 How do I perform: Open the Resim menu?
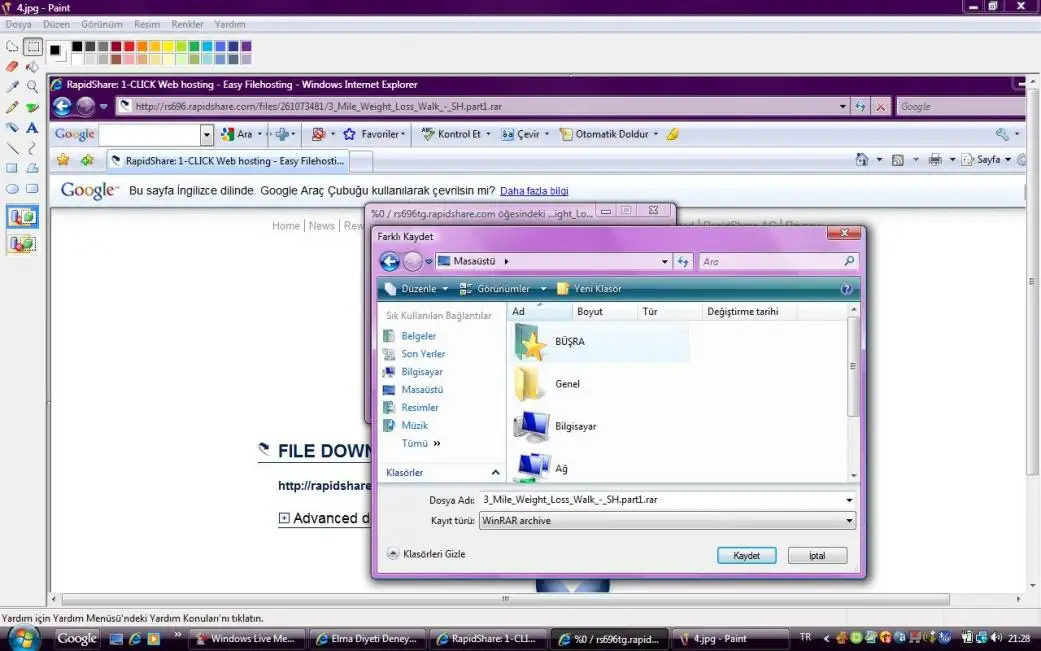point(147,24)
